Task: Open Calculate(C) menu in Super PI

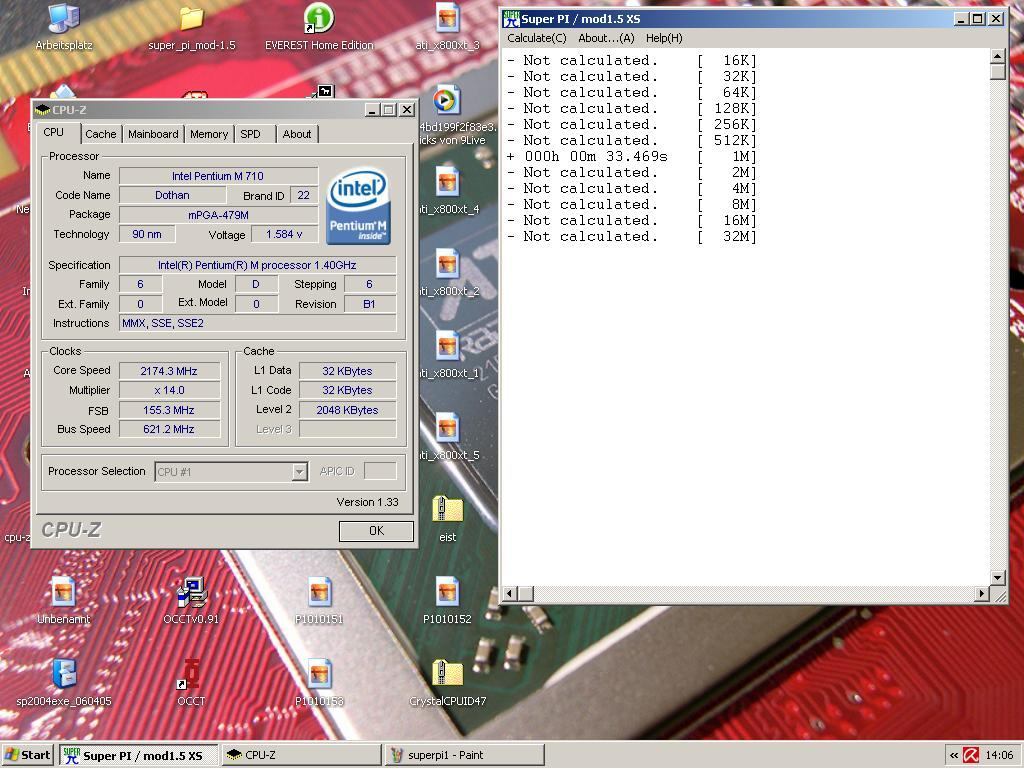Action: point(537,38)
